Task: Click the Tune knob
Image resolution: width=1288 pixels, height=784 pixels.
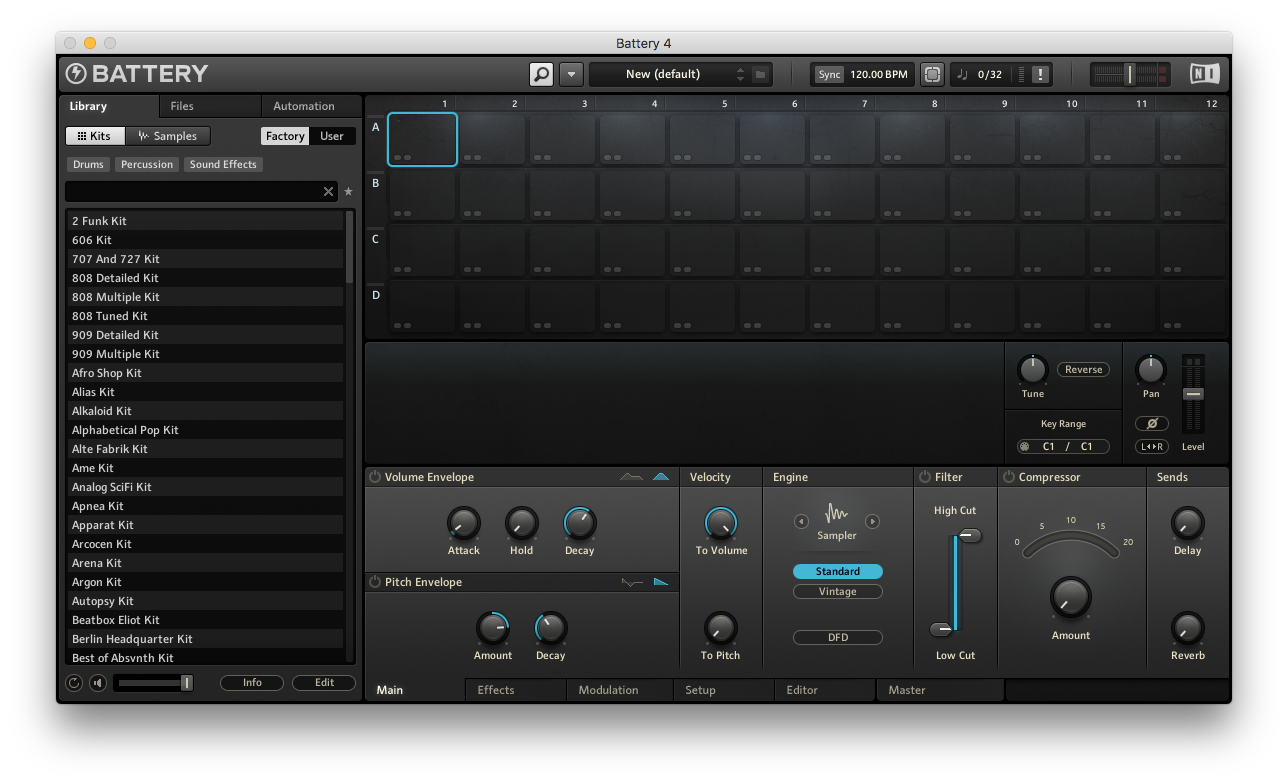Action: pyautogui.click(x=1032, y=370)
